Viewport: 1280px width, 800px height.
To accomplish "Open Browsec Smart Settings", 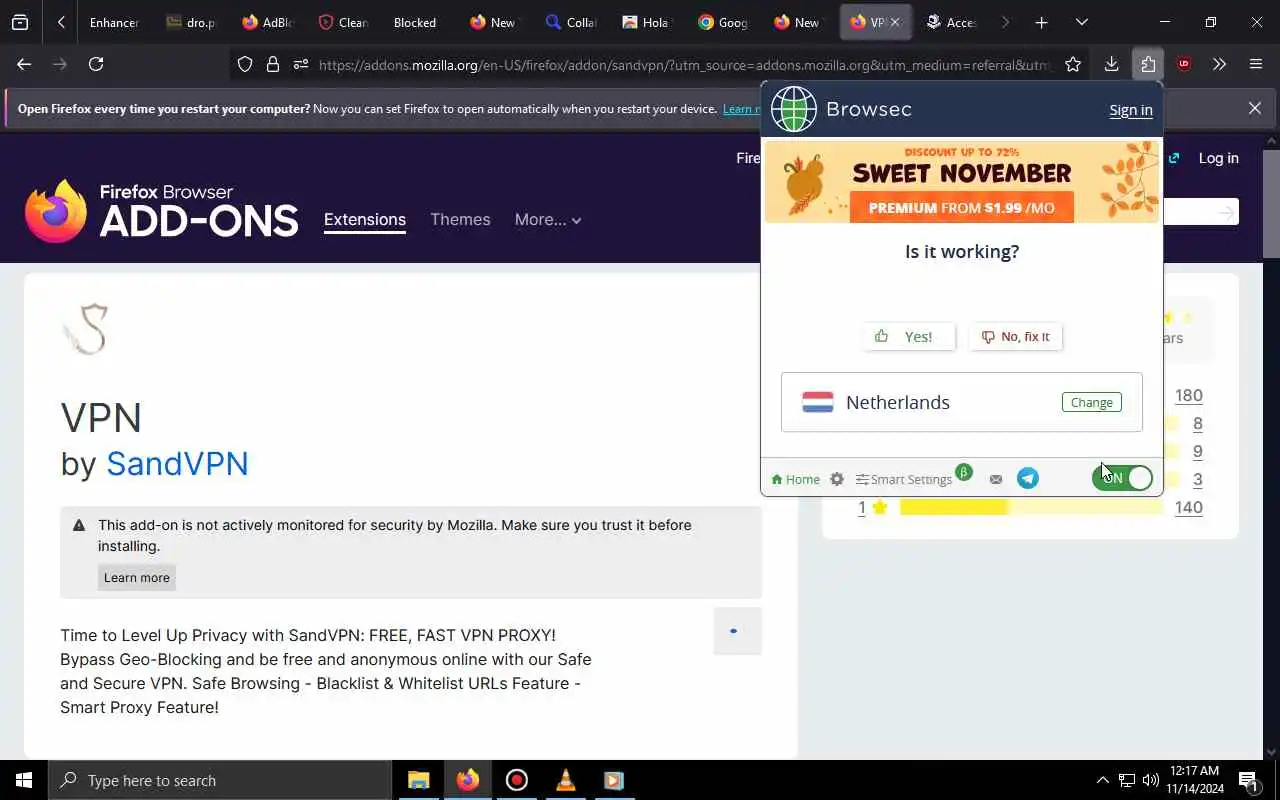I will coord(903,479).
